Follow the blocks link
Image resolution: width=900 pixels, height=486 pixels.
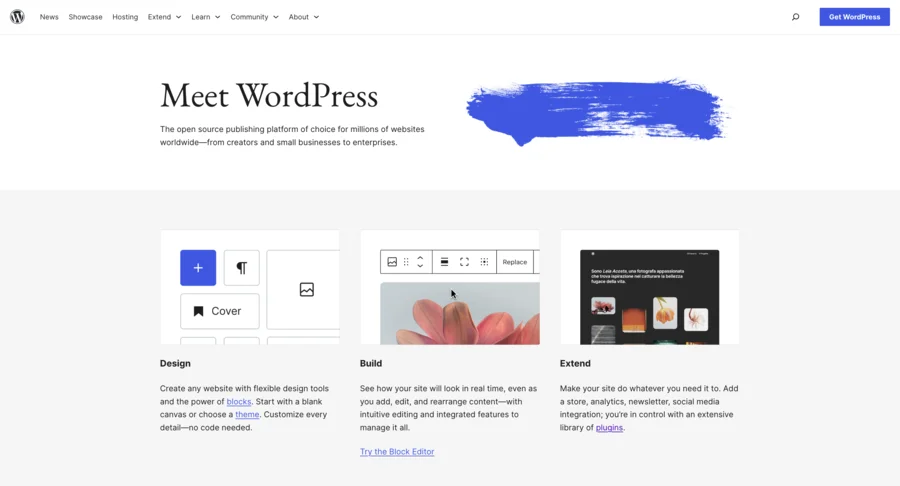[x=239, y=402]
